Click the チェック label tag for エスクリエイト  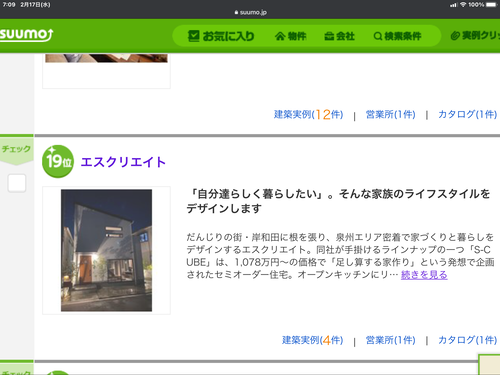[x=16, y=149]
